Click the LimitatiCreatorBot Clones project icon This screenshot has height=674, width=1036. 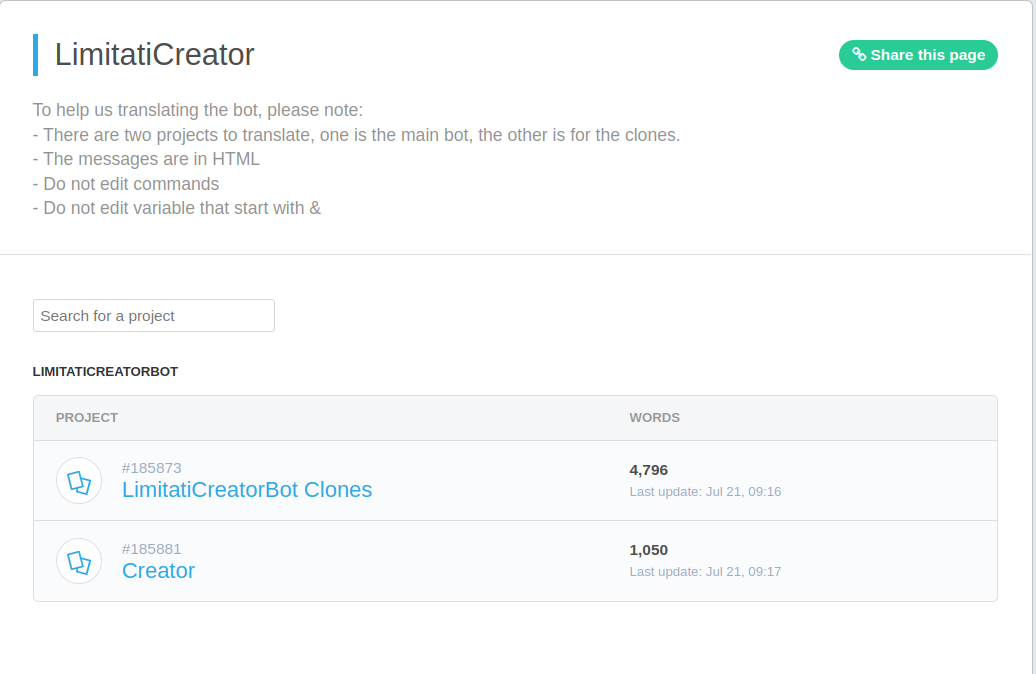click(x=79, y=481)
